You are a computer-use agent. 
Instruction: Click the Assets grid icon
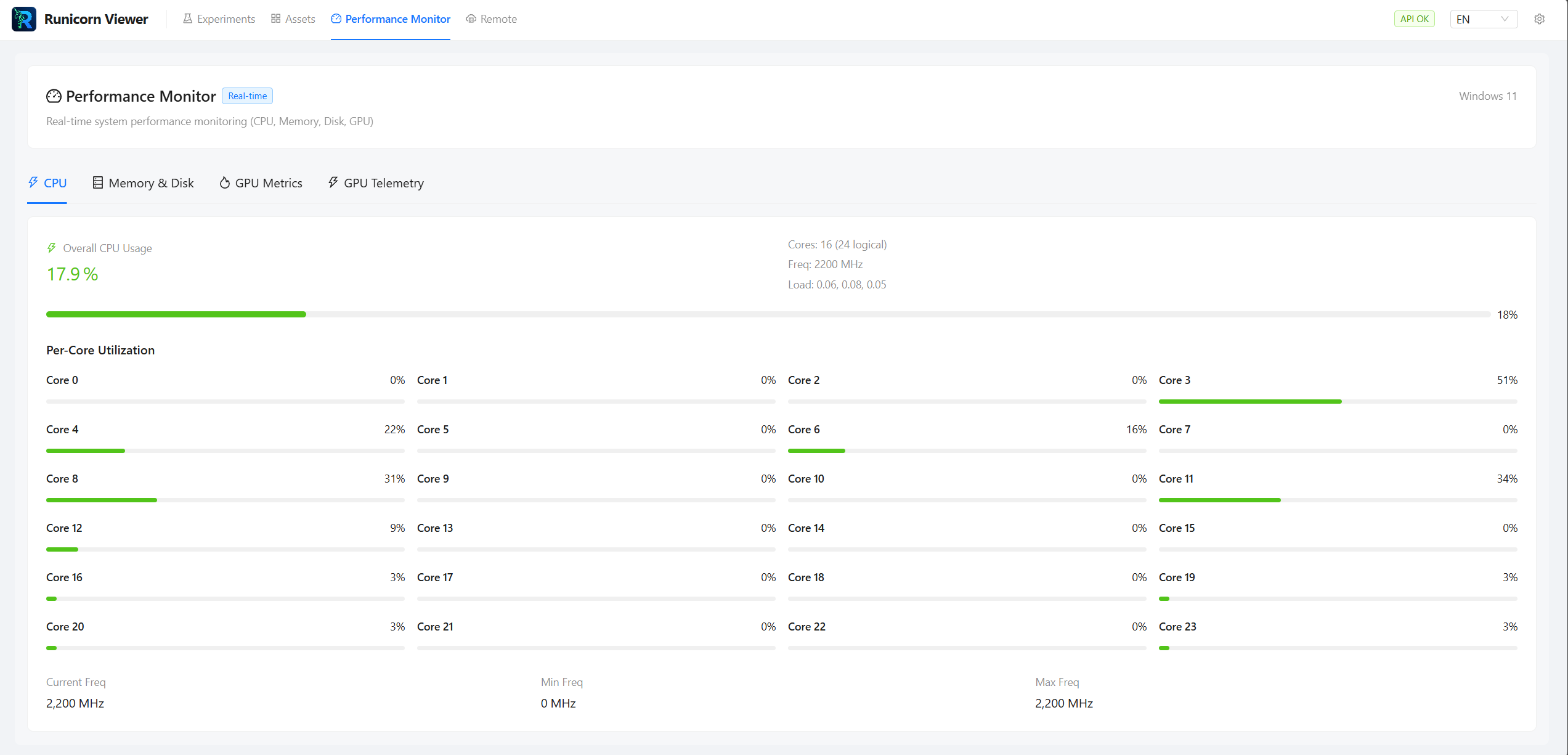point(275,19)
